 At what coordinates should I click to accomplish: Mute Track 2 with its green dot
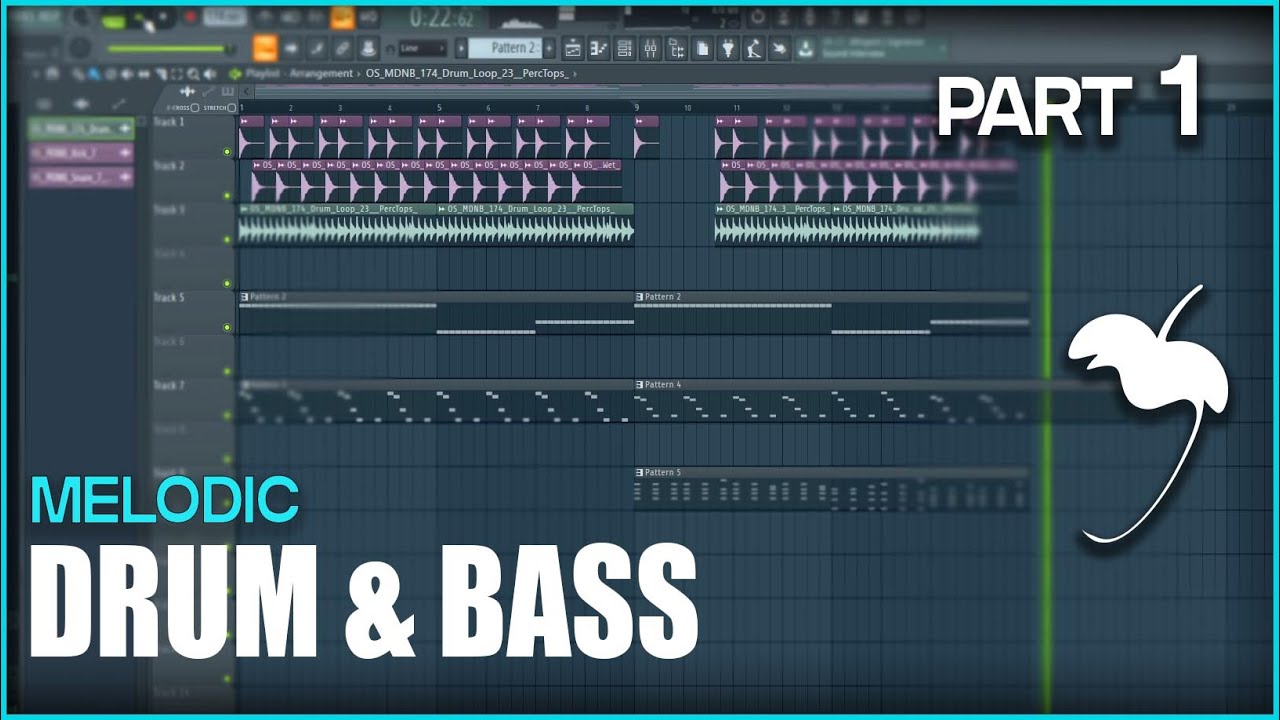coord(227,196)
